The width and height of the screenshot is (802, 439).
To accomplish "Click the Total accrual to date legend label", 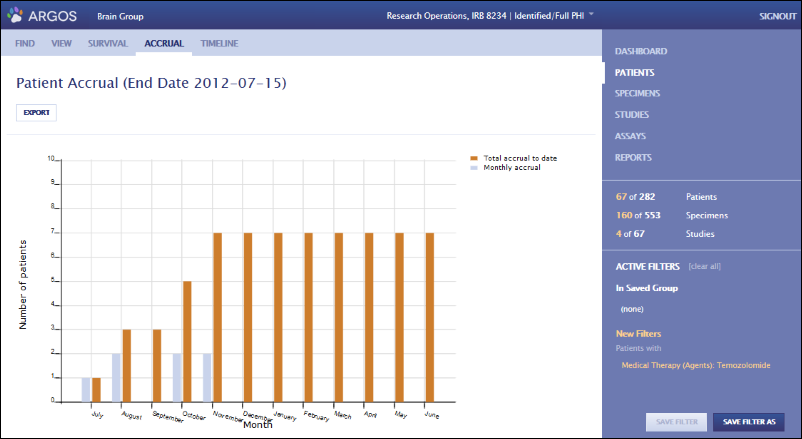I will [520, 159].
